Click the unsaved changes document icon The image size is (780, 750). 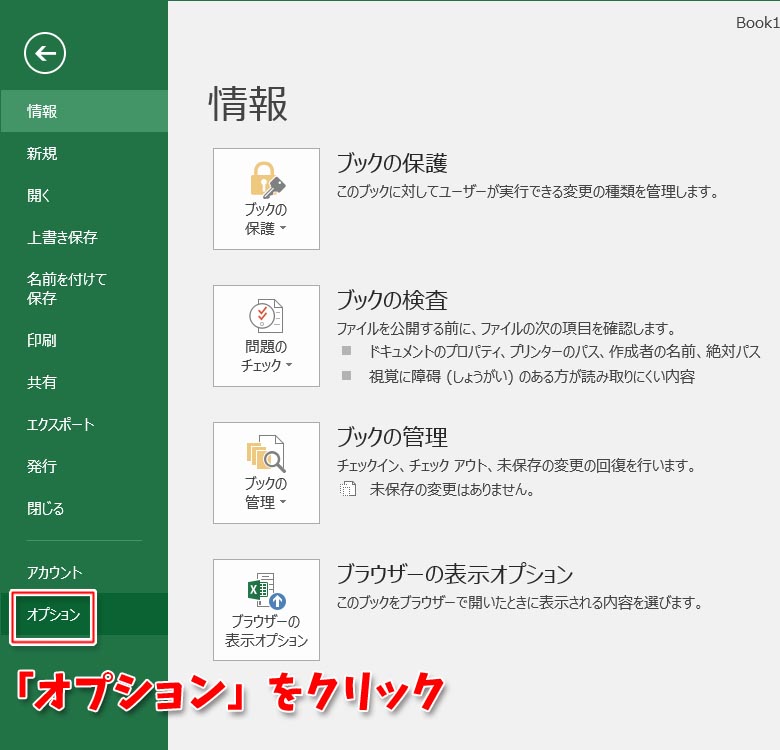point(348,489)
